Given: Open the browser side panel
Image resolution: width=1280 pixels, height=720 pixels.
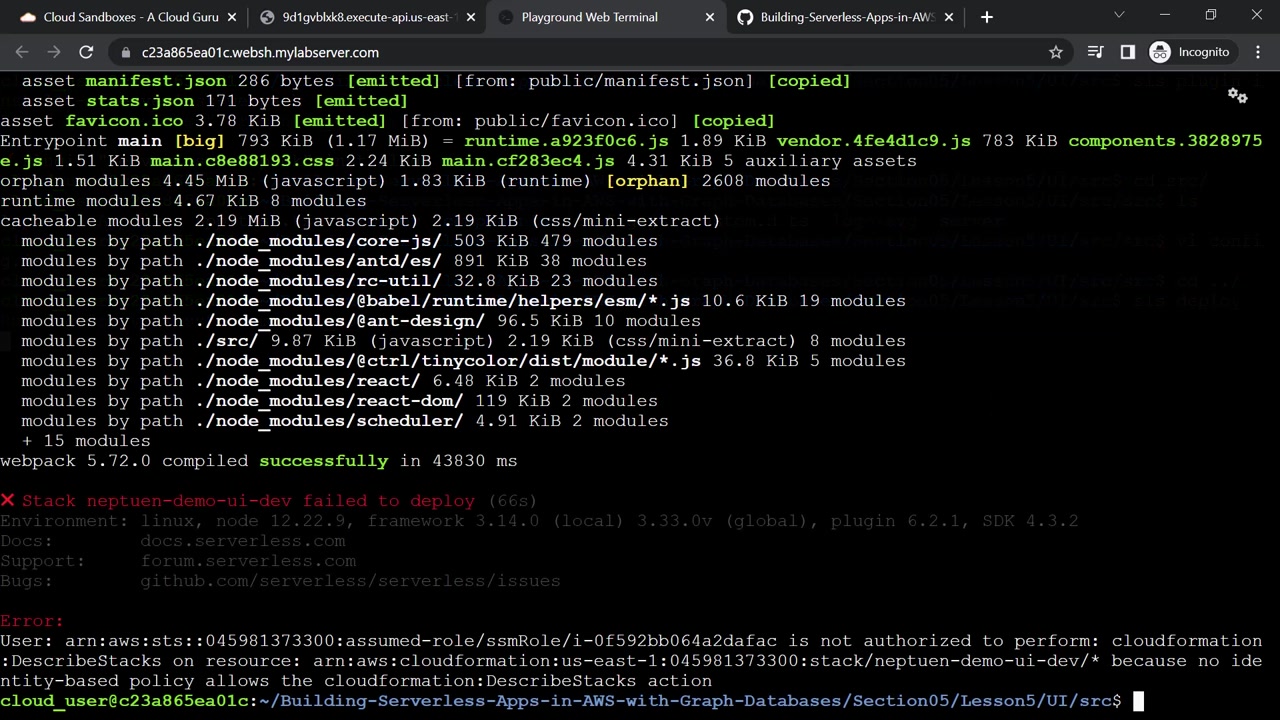Looking at the screenshot, I should pyautogui.click(x=1127, y=52).
